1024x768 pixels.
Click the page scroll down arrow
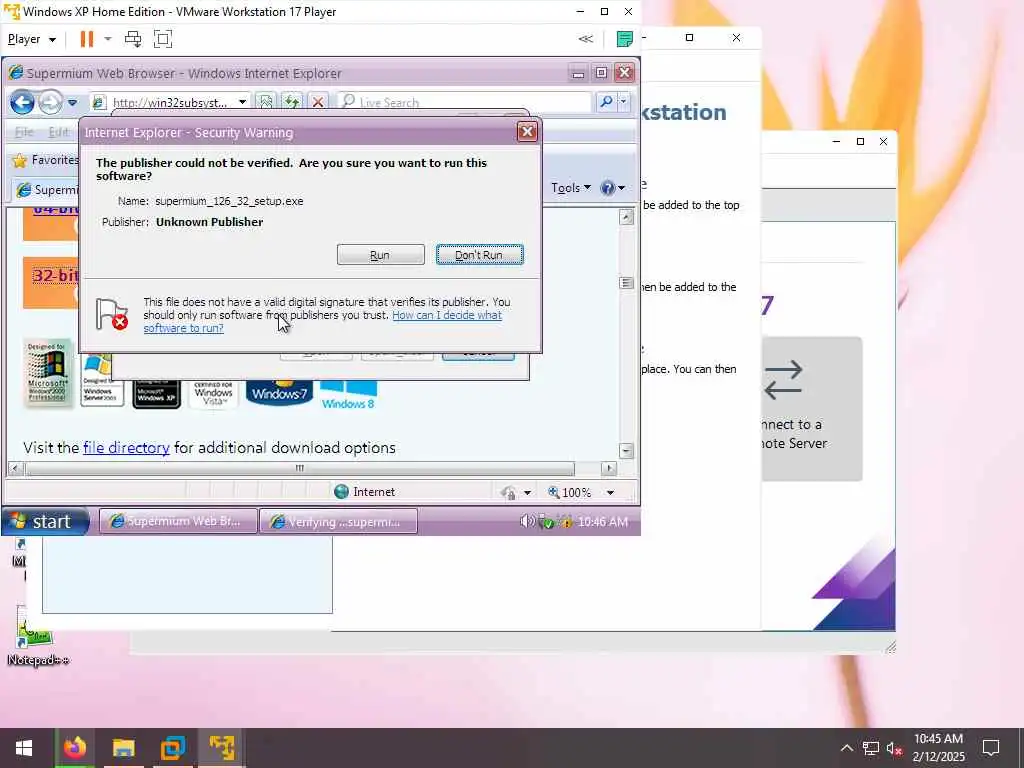[626, 451]
